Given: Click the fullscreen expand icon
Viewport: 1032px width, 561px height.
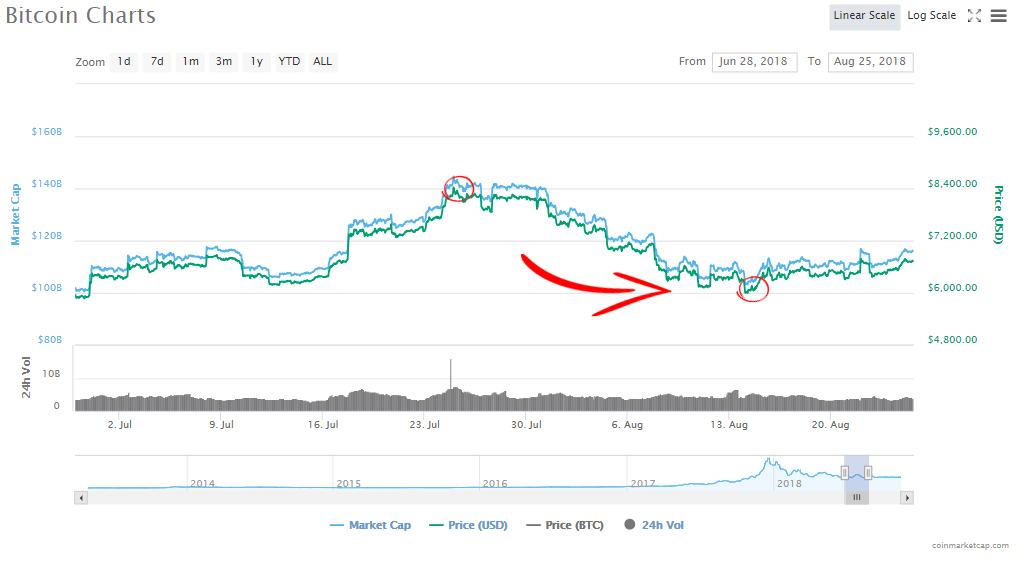Looking at the screenshot, I should click(974, 16).
